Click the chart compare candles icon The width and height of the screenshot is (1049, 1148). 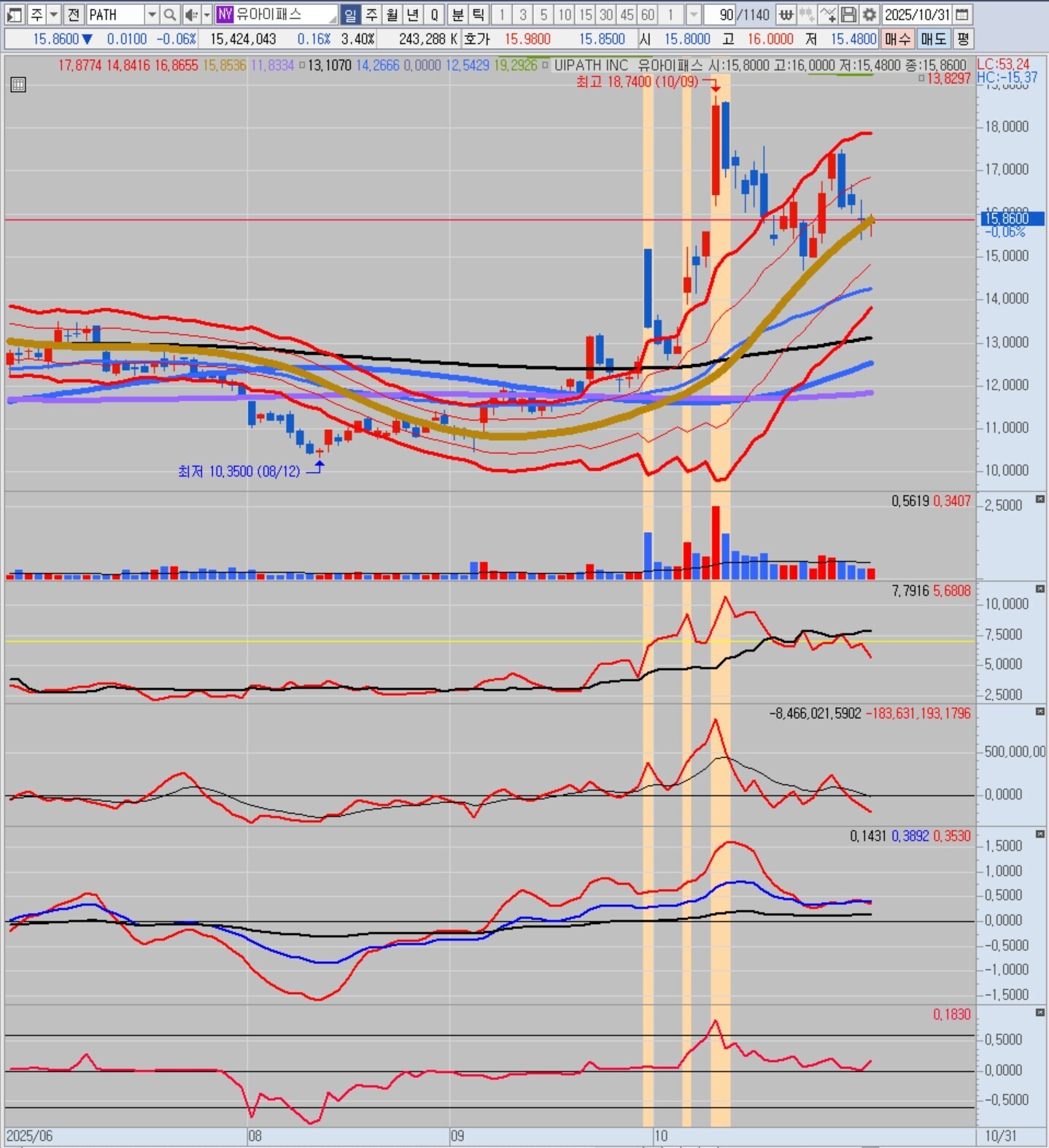[x=806, y=15]
